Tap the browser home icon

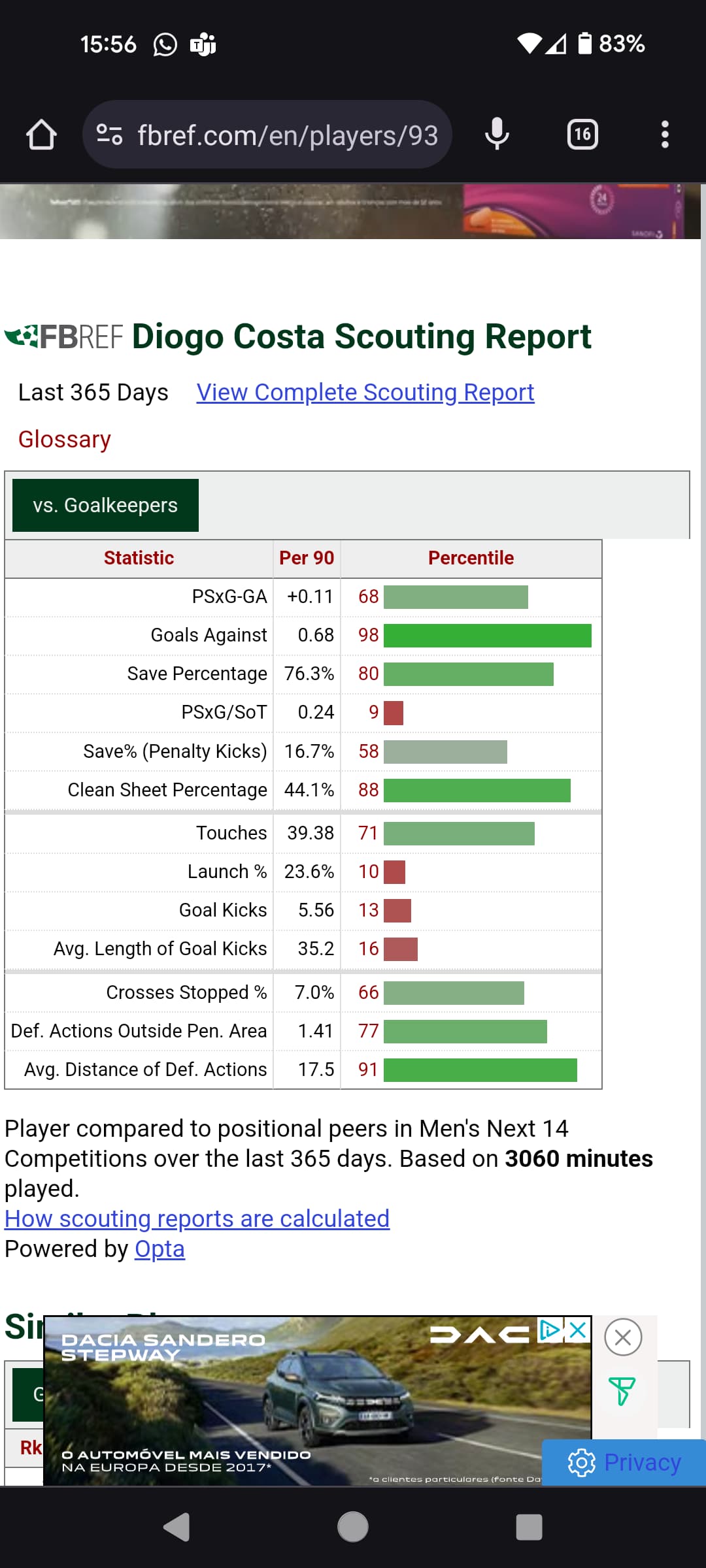click(41, 135)
